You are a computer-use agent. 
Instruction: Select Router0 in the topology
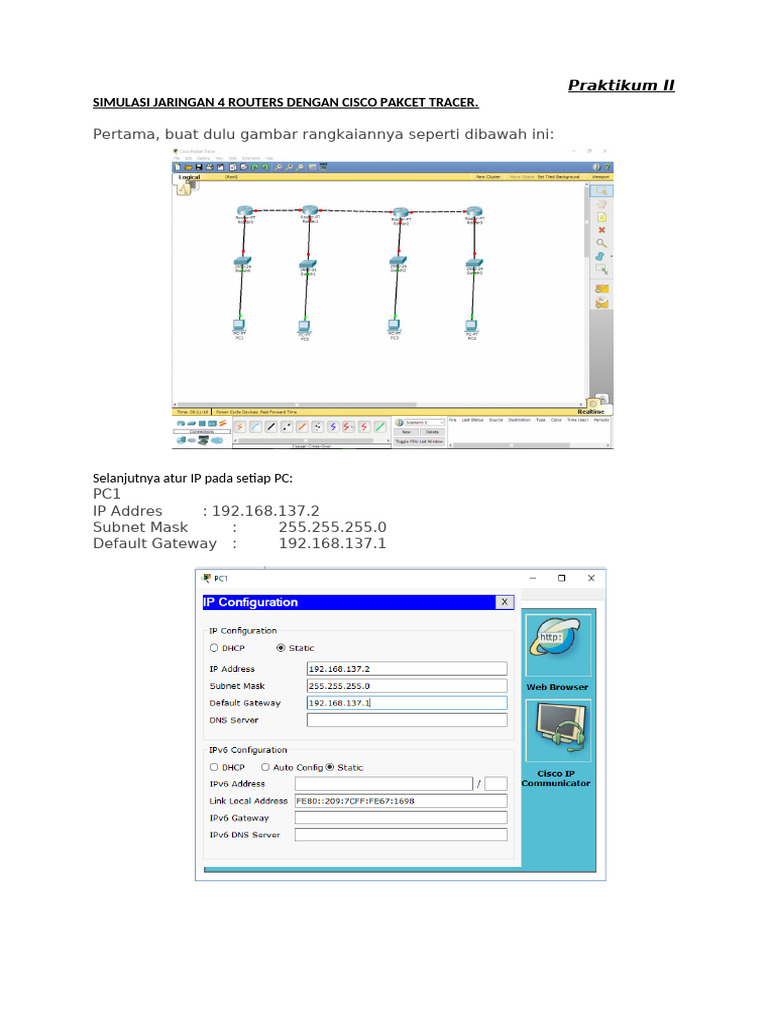click(245, 211)
